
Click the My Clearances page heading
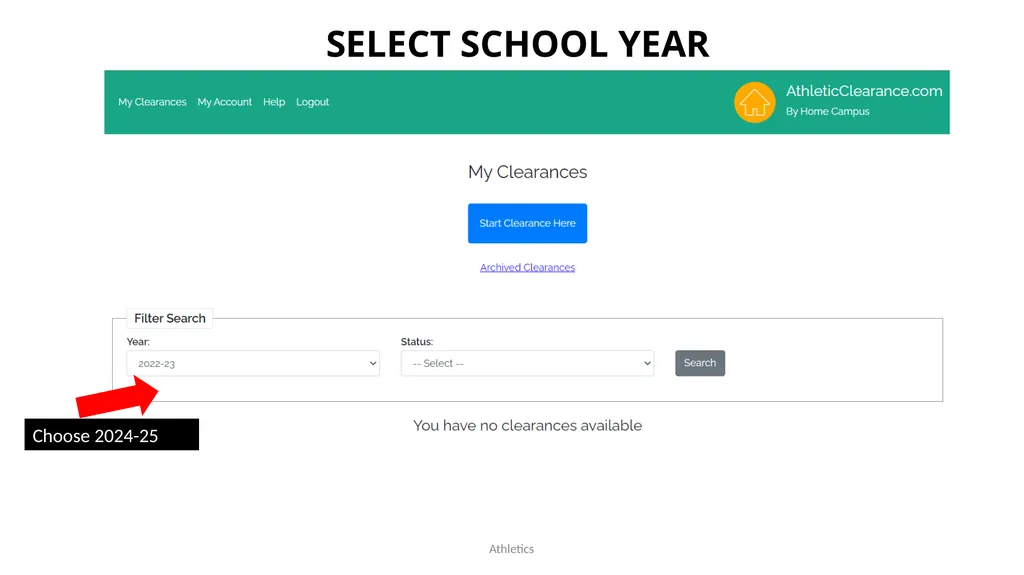point(527,172)
